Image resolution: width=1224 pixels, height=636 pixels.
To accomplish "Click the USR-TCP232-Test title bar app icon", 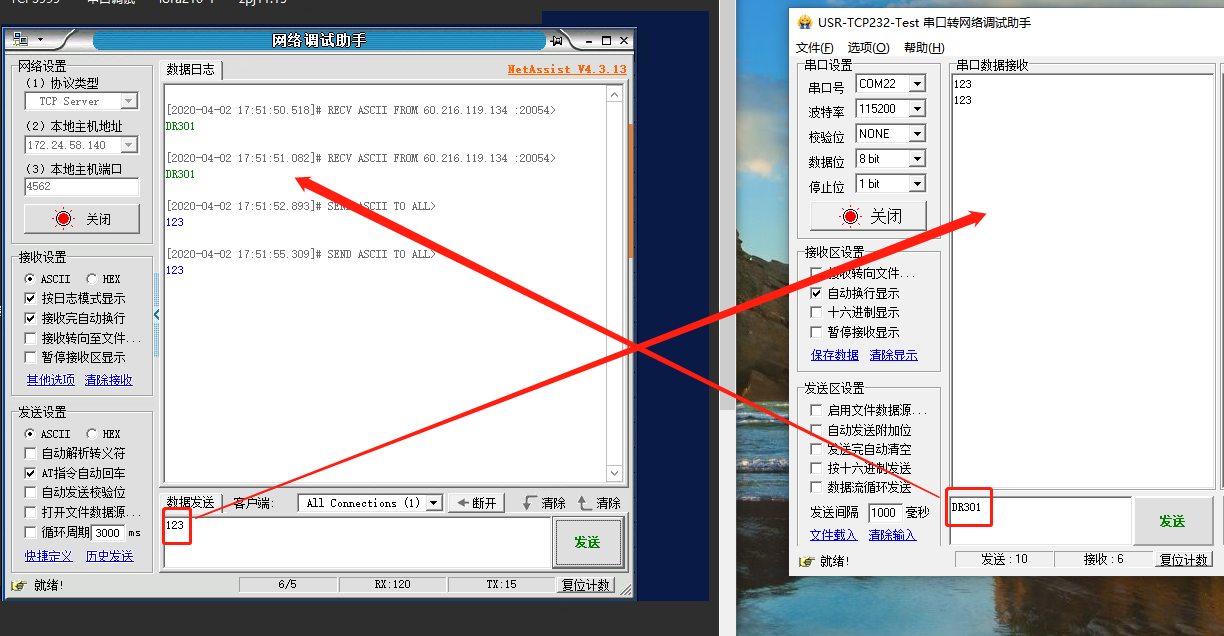I will coord(803,22).
